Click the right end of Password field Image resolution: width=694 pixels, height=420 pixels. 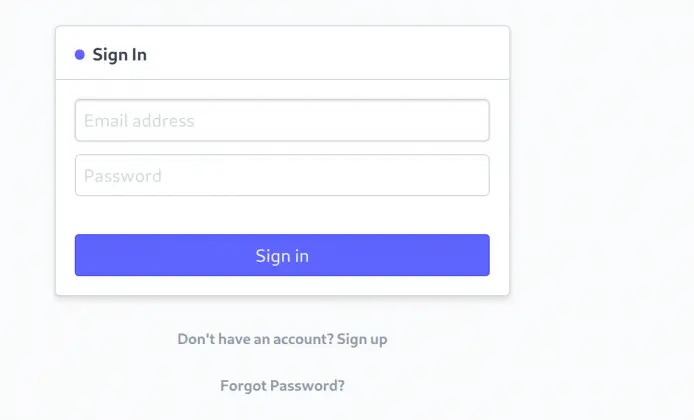pos(470,176)
